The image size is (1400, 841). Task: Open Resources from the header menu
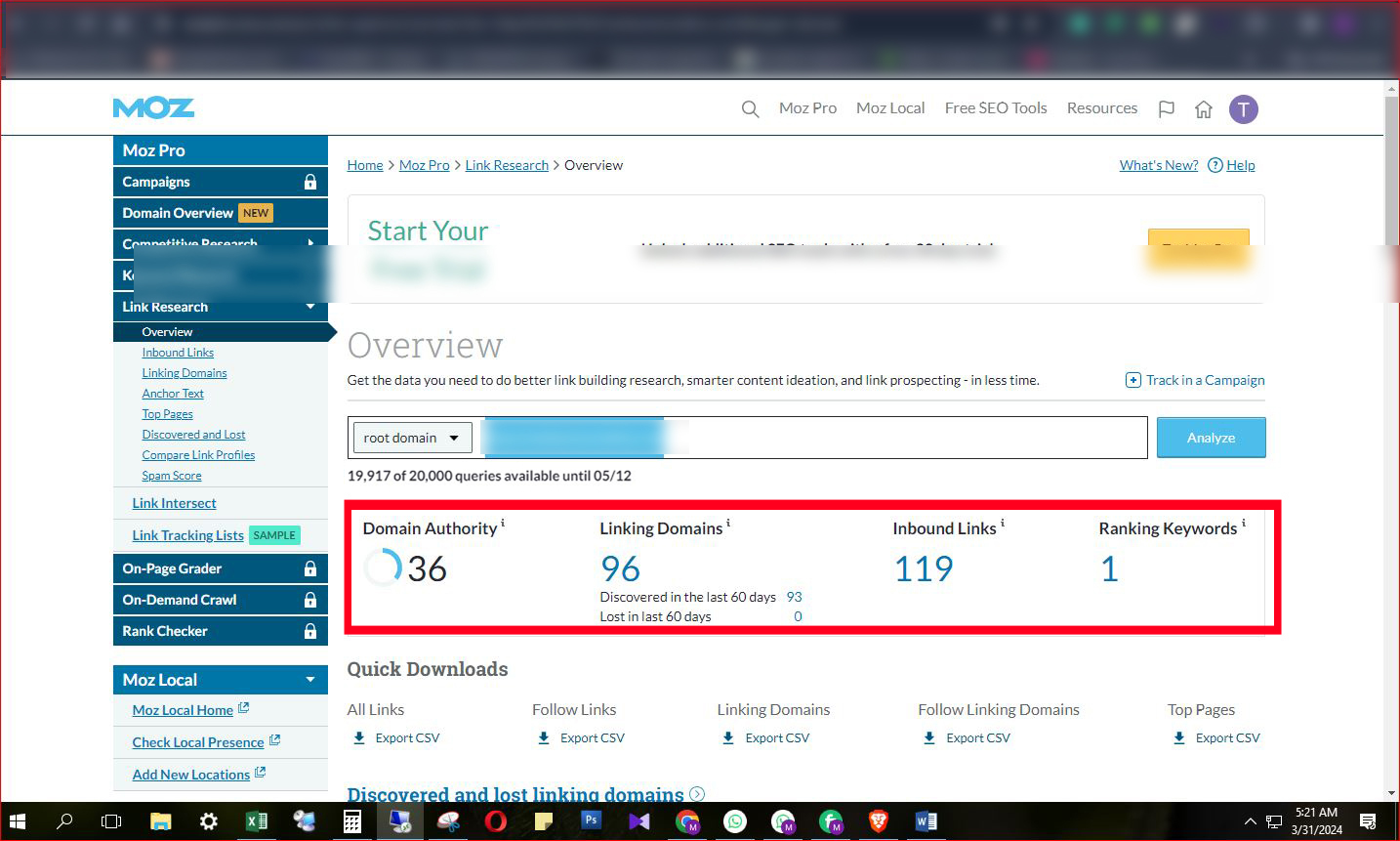(x=1101, y=107)
